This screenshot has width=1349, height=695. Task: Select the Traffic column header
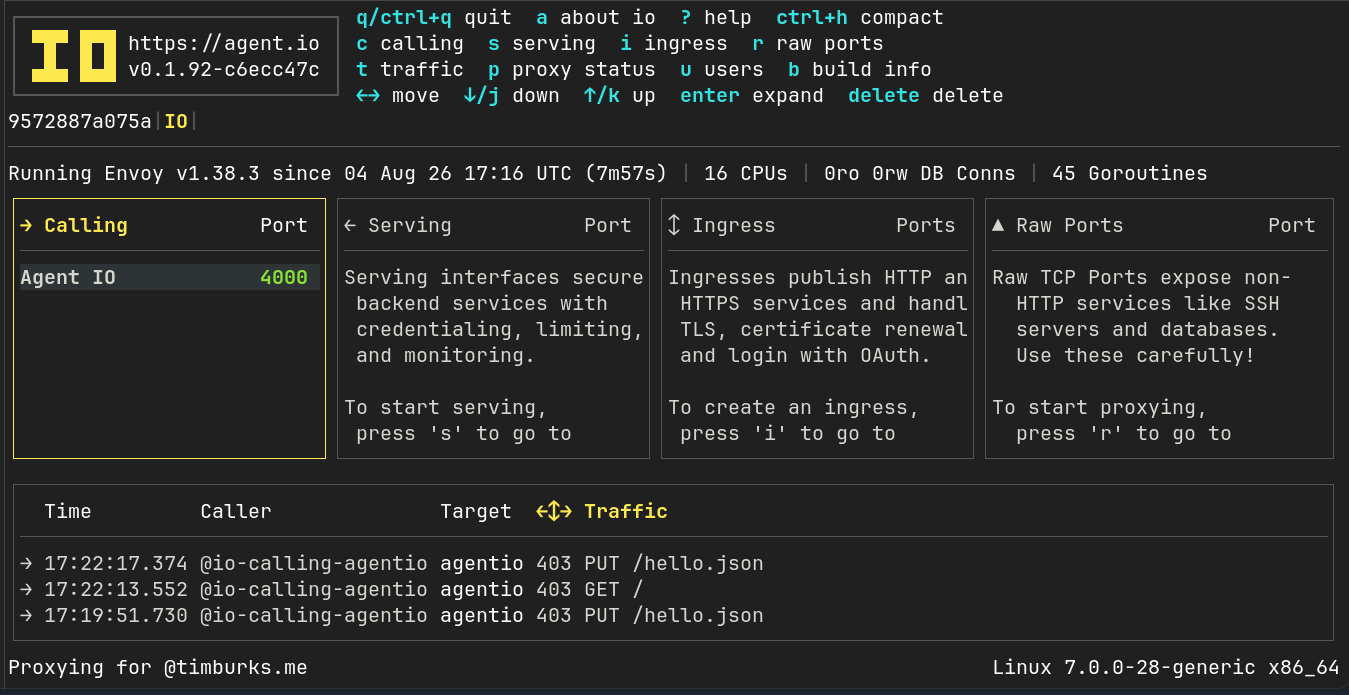click(626, 512)
